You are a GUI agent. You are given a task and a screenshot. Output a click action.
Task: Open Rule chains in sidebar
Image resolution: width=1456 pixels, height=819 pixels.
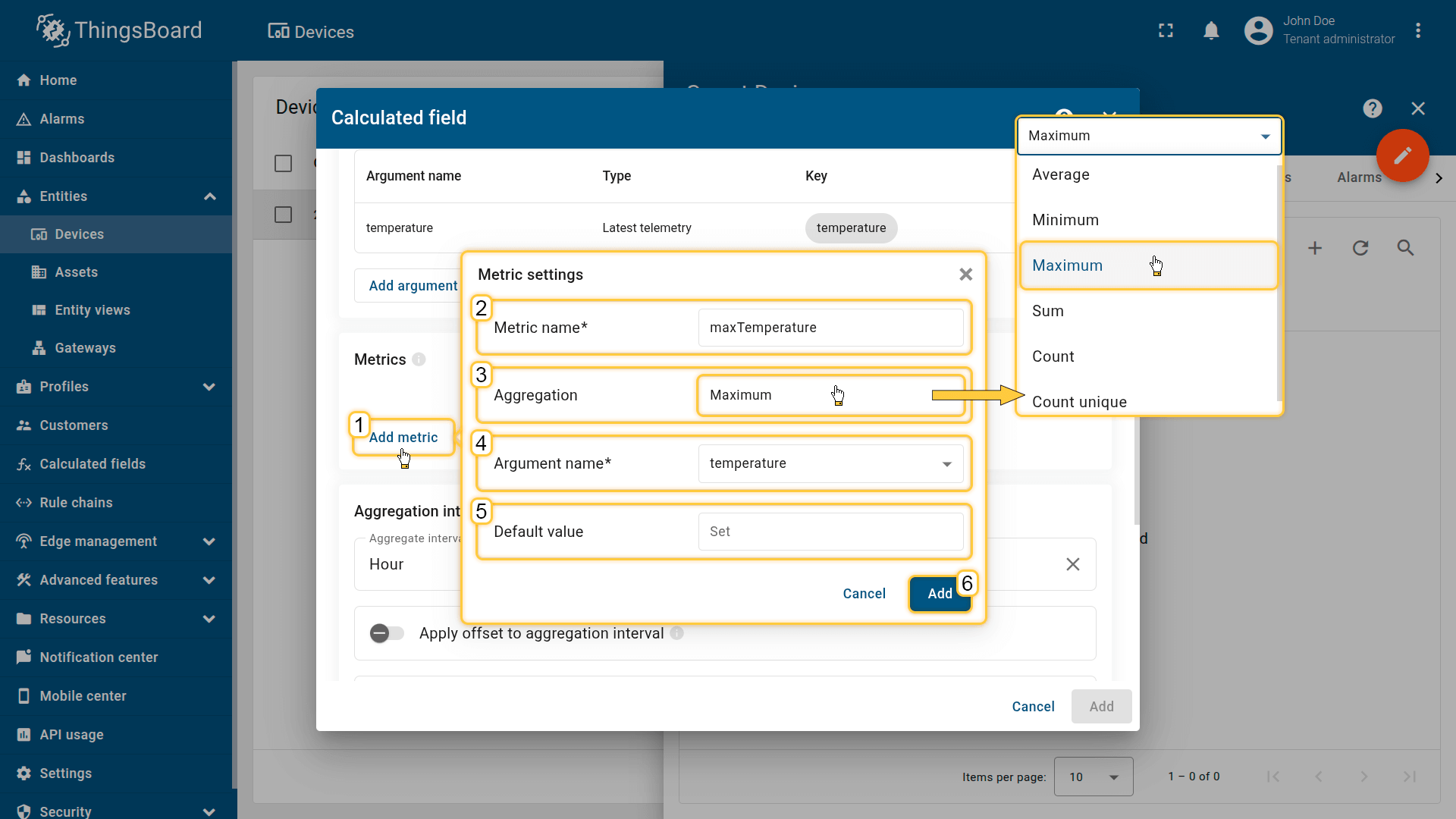76,503
